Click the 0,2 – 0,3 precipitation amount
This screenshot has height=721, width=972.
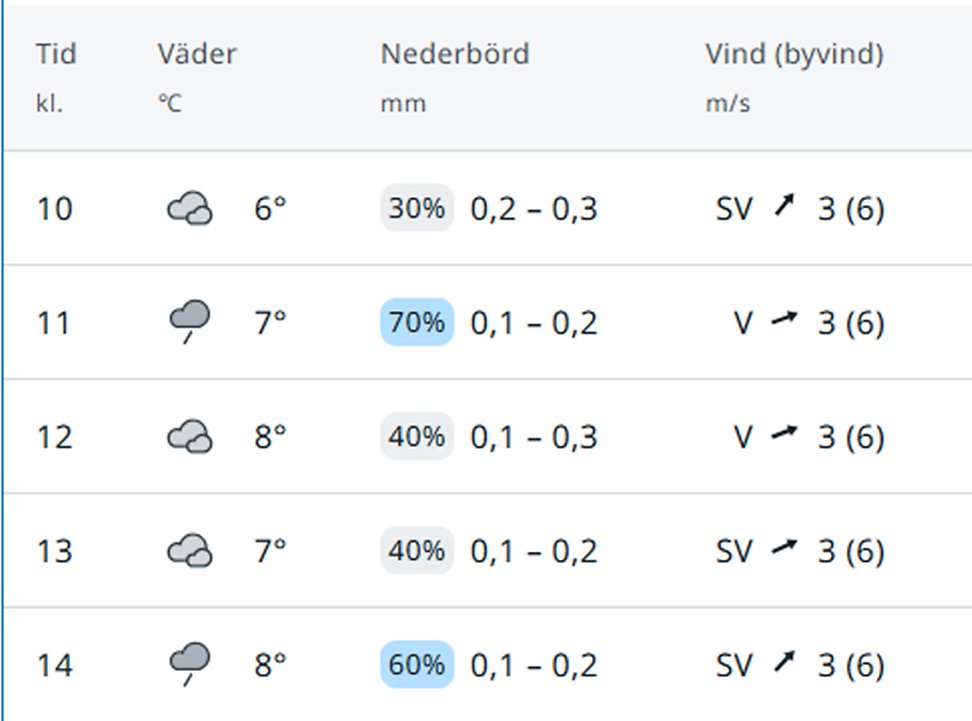tap(534, 209)
